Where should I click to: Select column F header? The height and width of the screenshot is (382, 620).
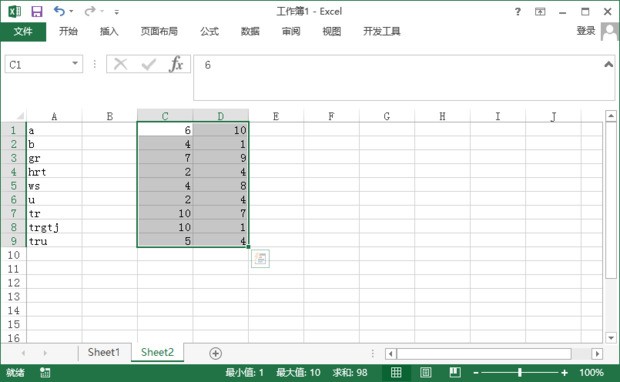pos(331,116)
